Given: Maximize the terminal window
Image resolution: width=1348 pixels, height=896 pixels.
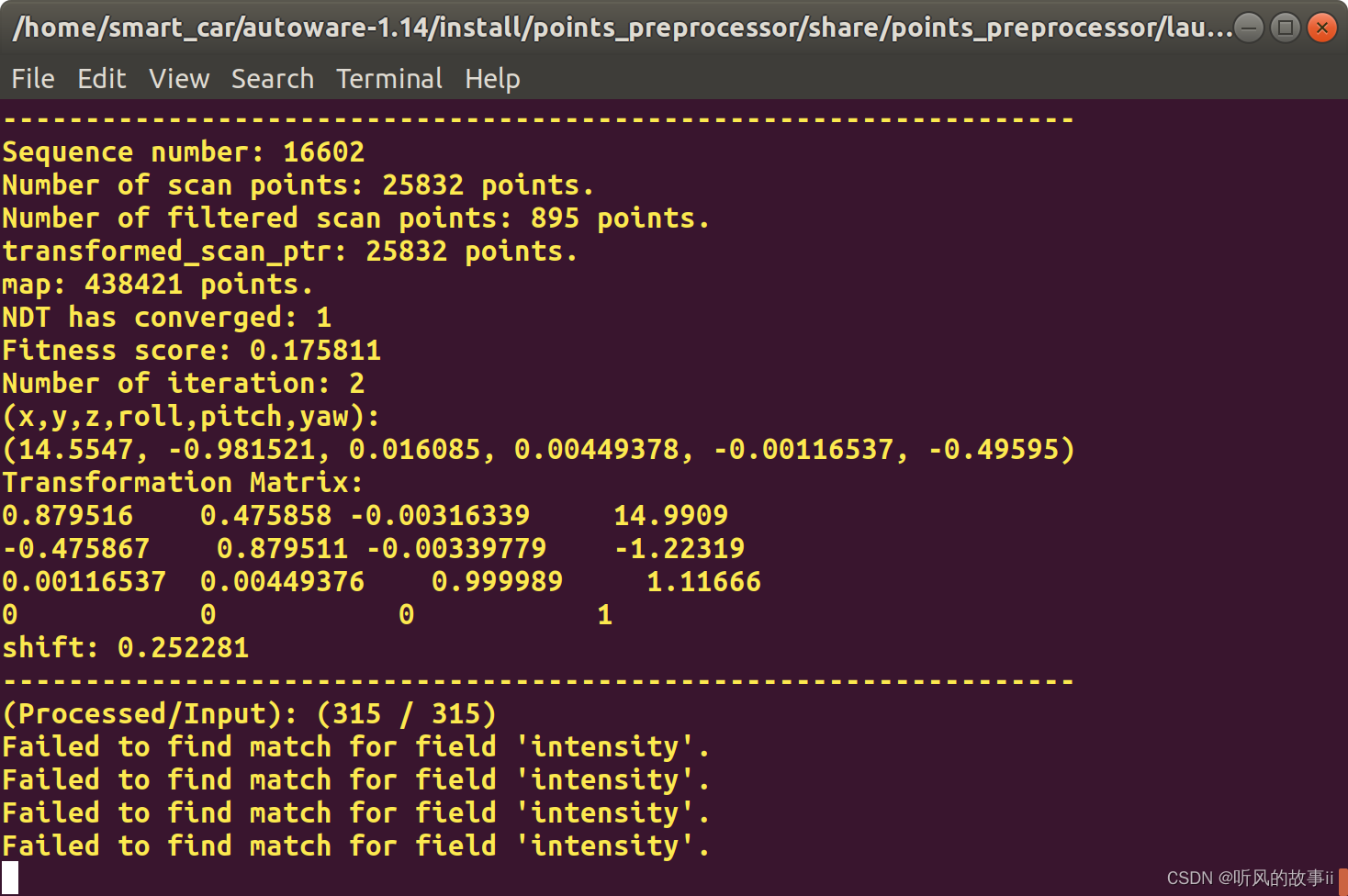Looking at the screenshot, I should click(1285, 28).
